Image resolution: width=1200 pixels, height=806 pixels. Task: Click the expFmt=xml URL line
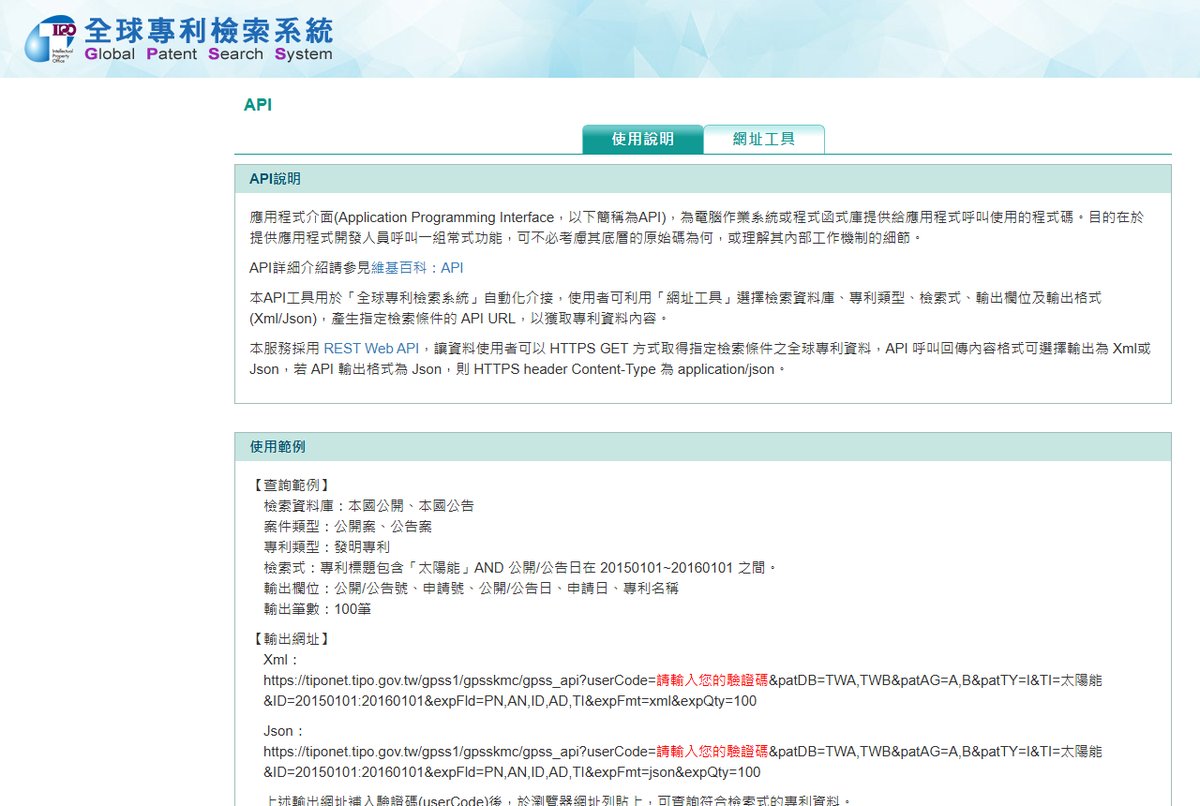coord(510,701)
